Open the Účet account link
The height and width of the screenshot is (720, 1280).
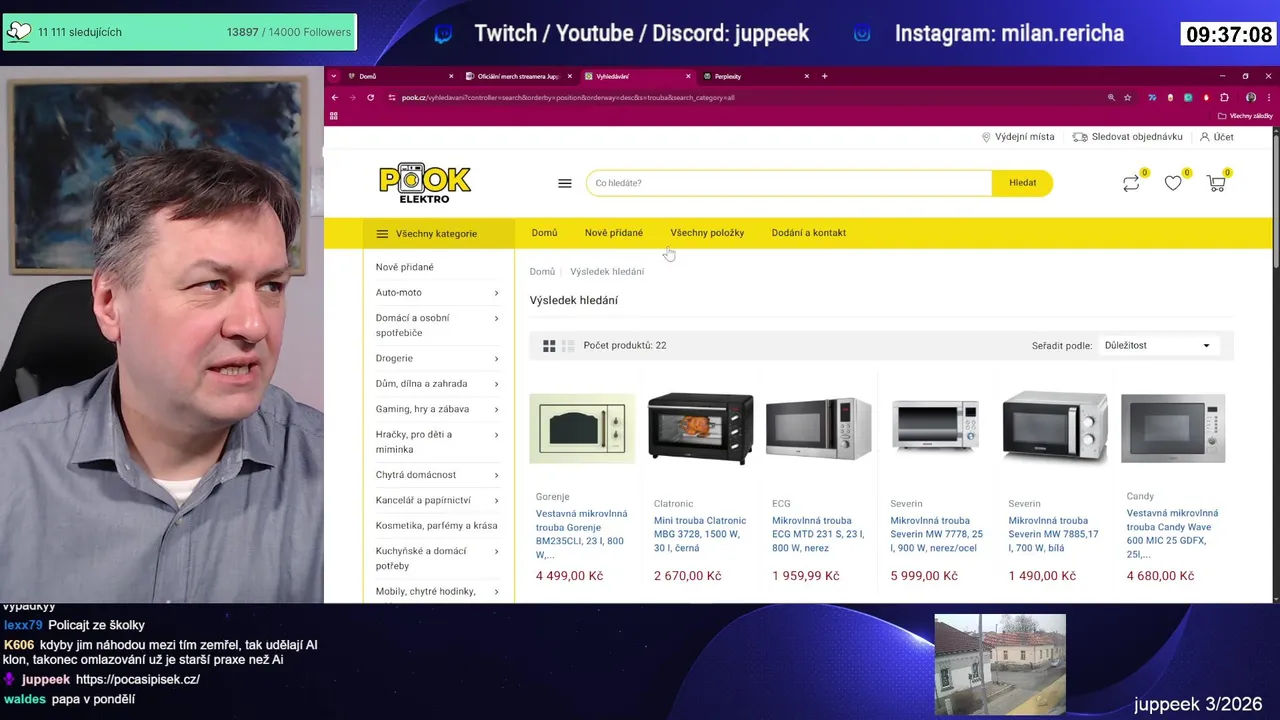point(1217,137)
